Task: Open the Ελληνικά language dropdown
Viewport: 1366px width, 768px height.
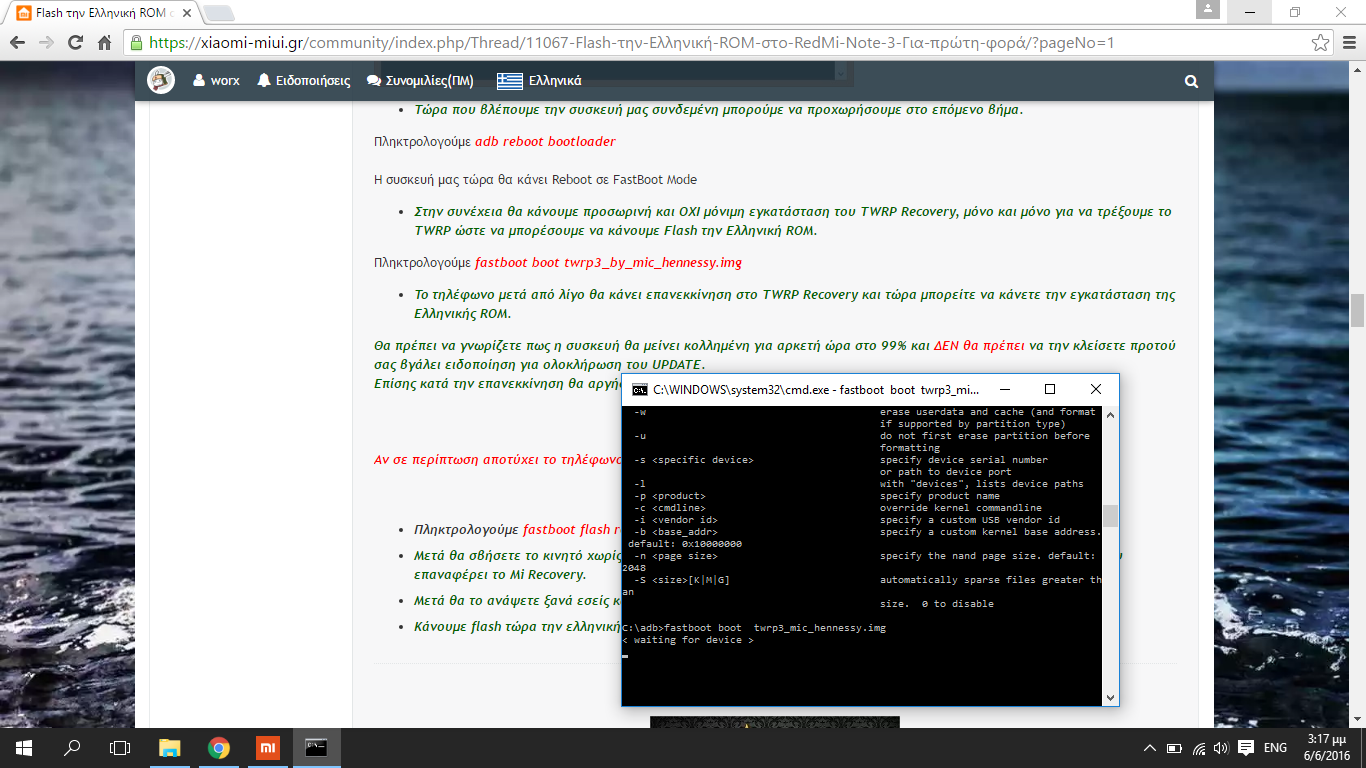Action: coord(540,81)
